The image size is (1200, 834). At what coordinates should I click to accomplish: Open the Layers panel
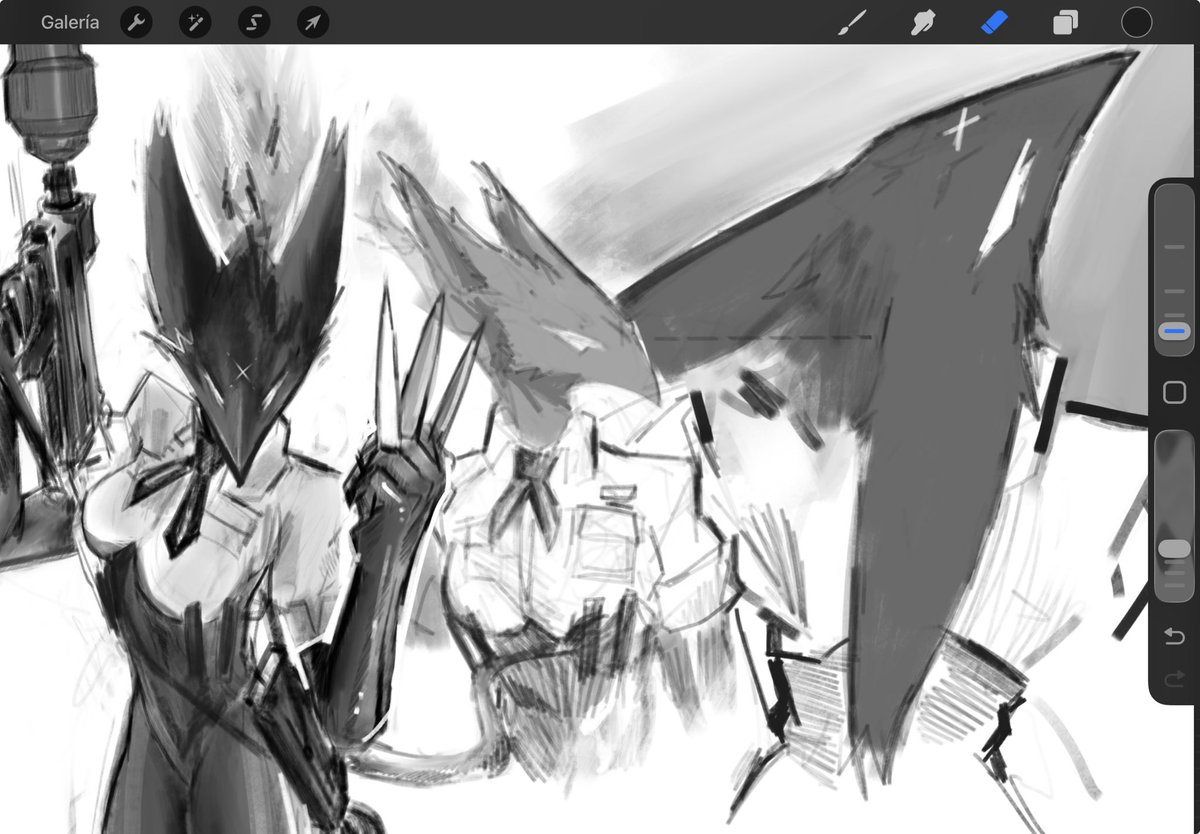coord(1065,22)
